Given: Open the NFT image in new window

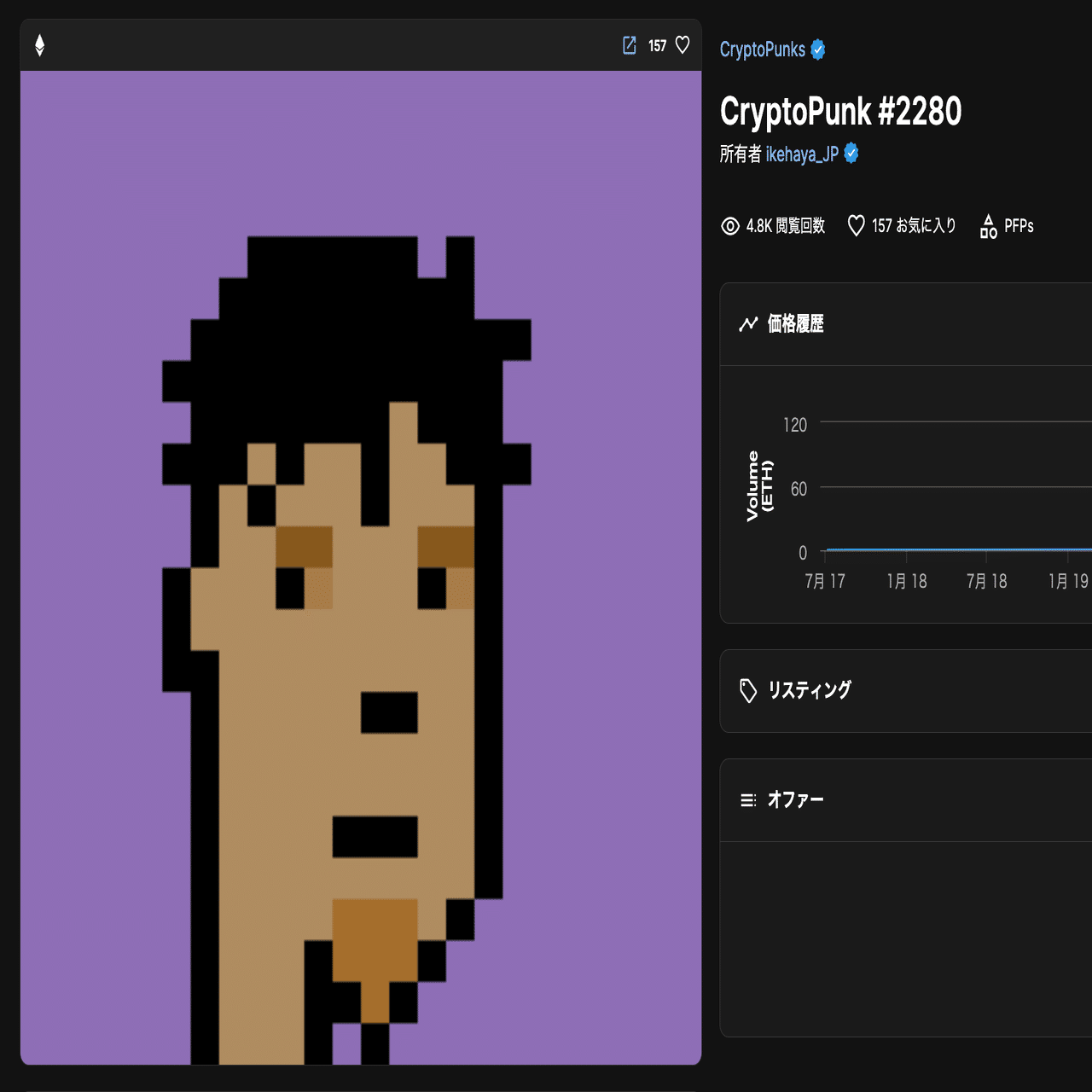Looking at the screenshot, I should [x=630, y=45].
